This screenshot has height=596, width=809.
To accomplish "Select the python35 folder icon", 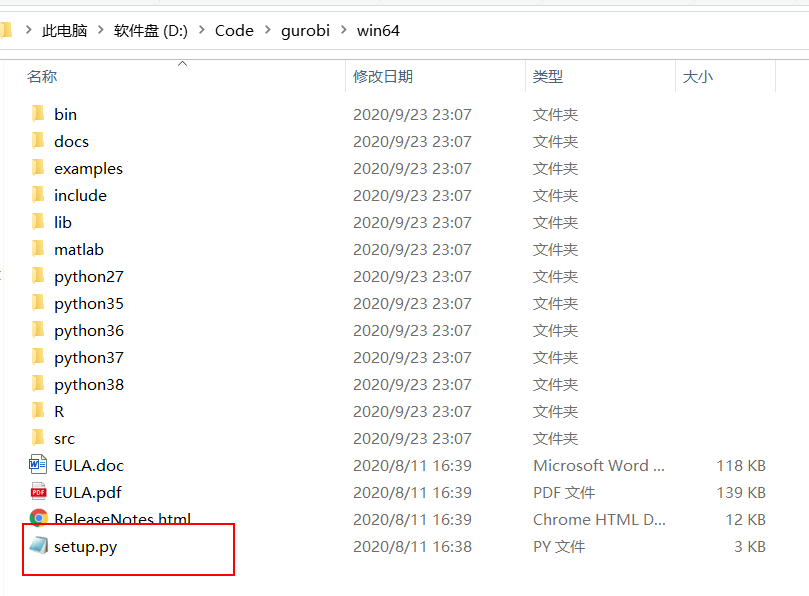I will click(38, 302).
